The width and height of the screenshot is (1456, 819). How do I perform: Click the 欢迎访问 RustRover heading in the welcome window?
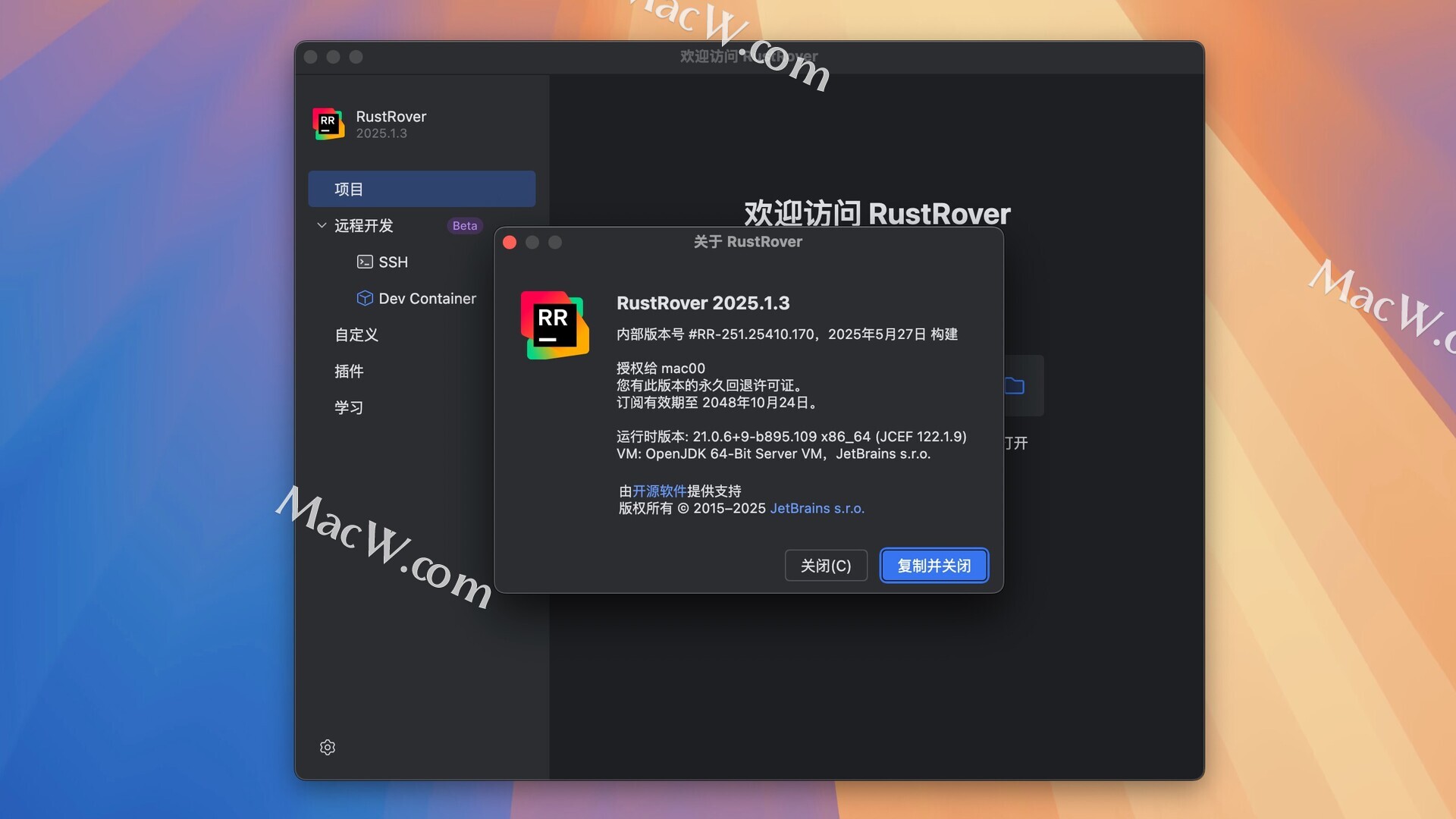(x=877, y=214)
